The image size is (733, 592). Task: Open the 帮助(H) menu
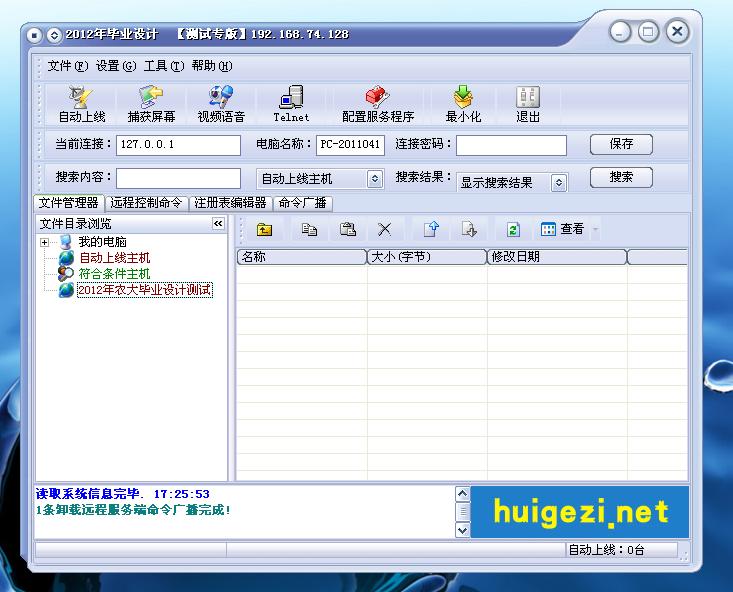(x=212, y=66)
